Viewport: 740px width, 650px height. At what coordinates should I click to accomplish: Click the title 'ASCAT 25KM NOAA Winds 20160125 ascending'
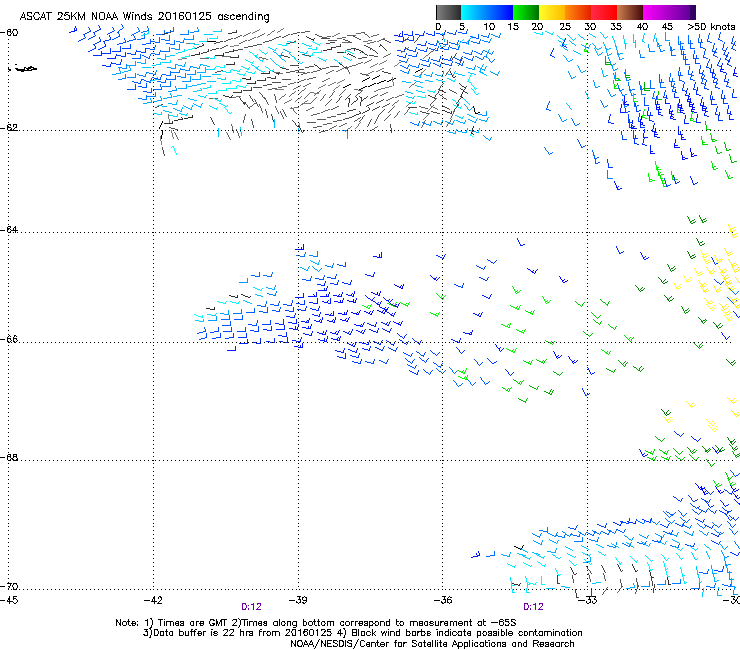click(144, 16)
